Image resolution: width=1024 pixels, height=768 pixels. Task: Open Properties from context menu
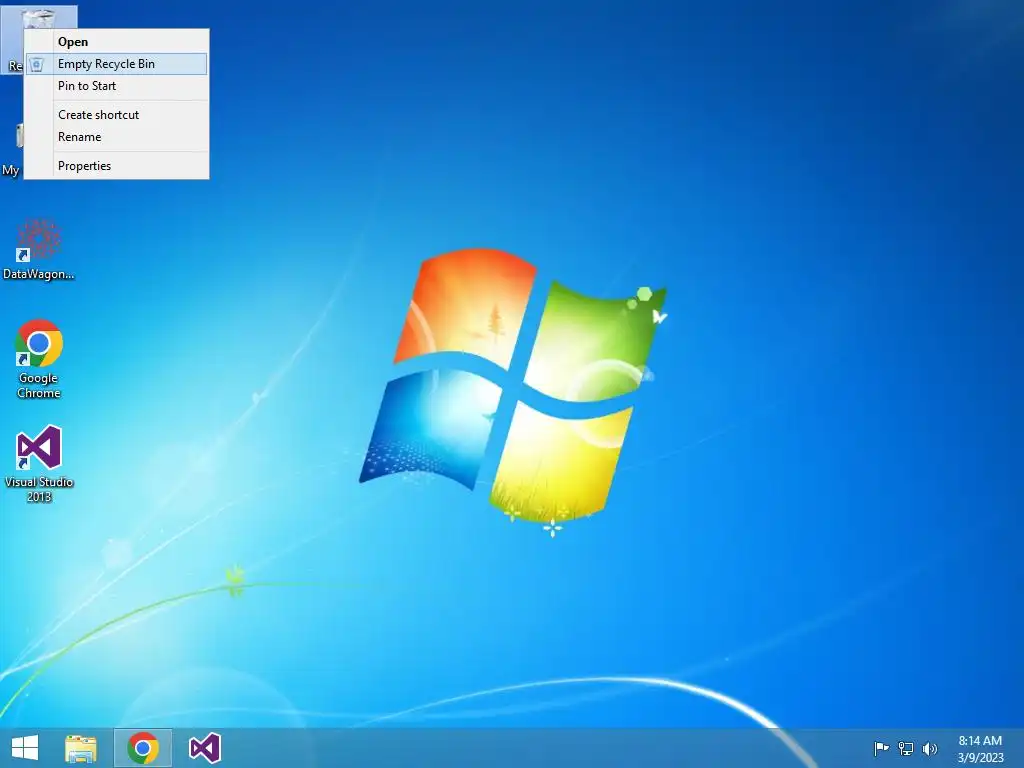point(116,166)
